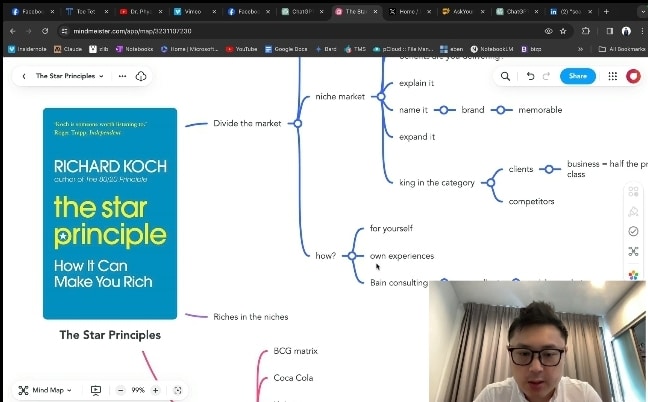Select the book cover image
Screen dimensions: 648x402
tap(110, 214)
